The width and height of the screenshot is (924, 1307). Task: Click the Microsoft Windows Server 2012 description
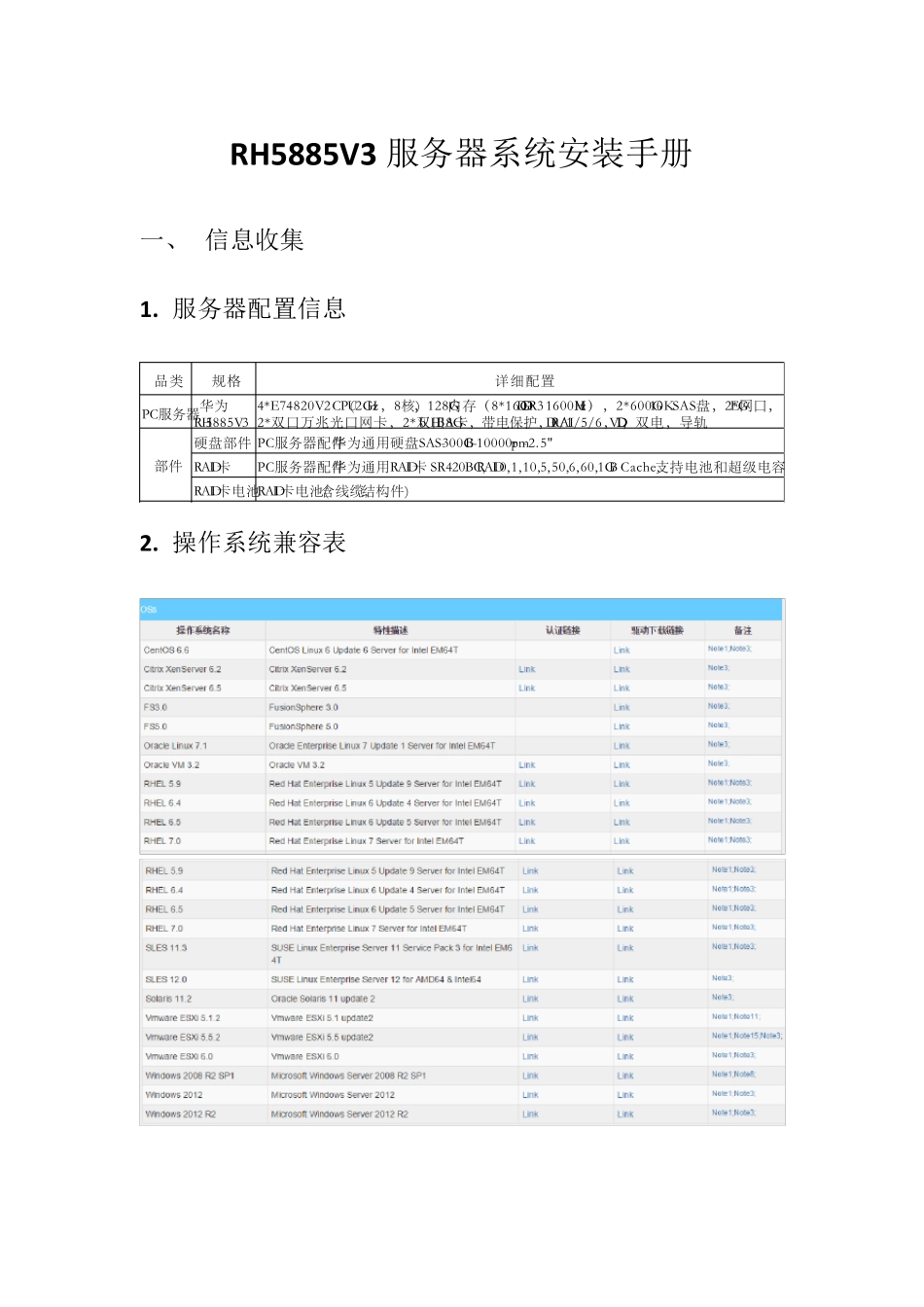tap(333, 1095)
